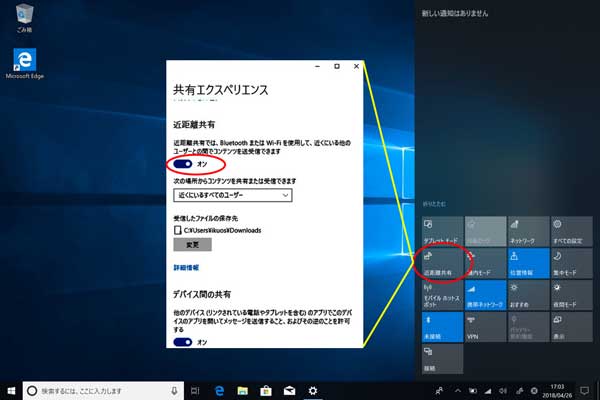Click the brightness おすすめ tile
Screen dimensions: 600x400
point(528,295)
